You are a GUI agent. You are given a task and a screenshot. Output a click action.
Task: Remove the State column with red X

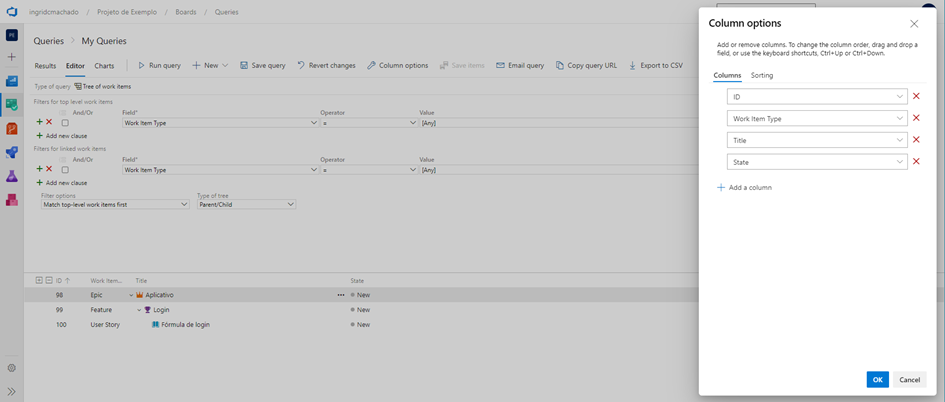(x=916, y=162)
